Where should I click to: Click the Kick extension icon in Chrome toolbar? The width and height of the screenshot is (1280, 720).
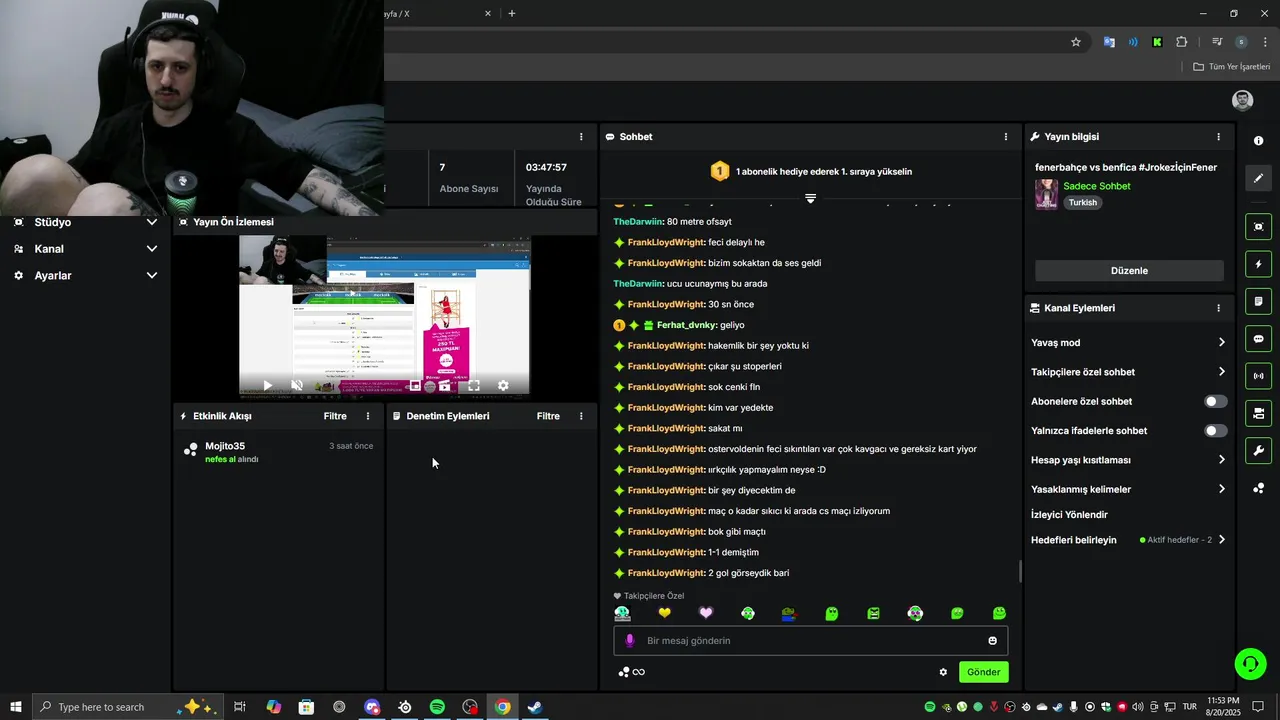click(1157, 42)
